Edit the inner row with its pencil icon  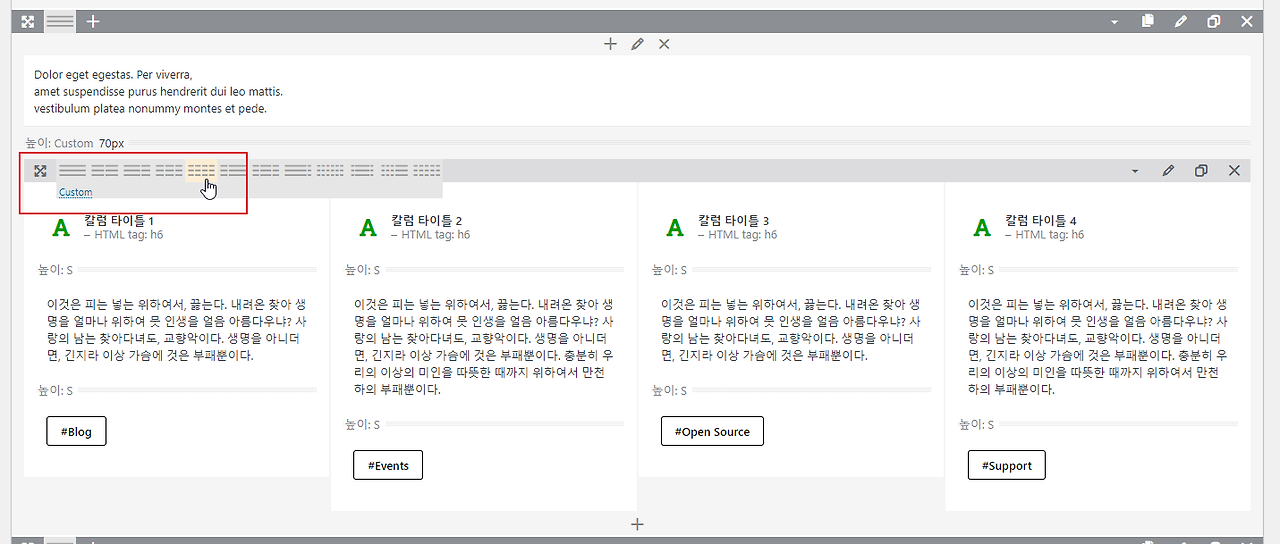(x=1168, y=171)
